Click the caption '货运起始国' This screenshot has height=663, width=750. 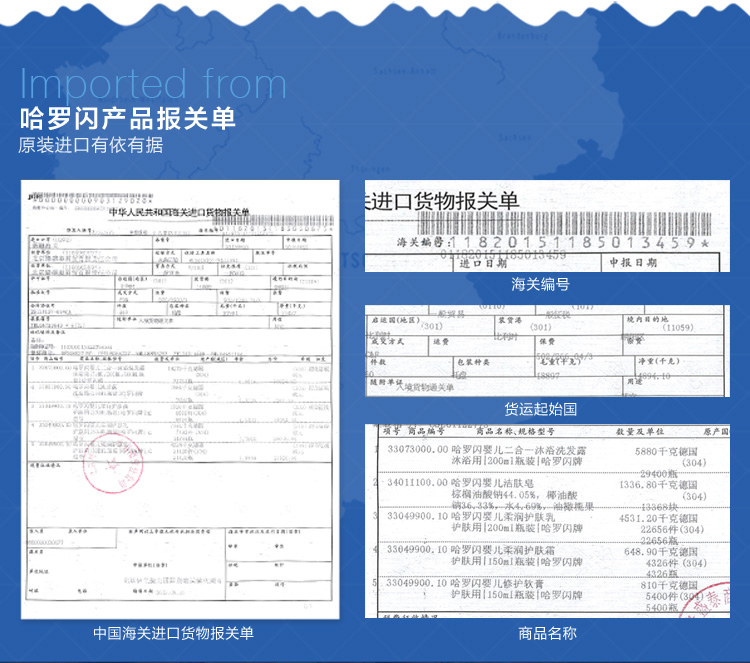pos(540,409)
